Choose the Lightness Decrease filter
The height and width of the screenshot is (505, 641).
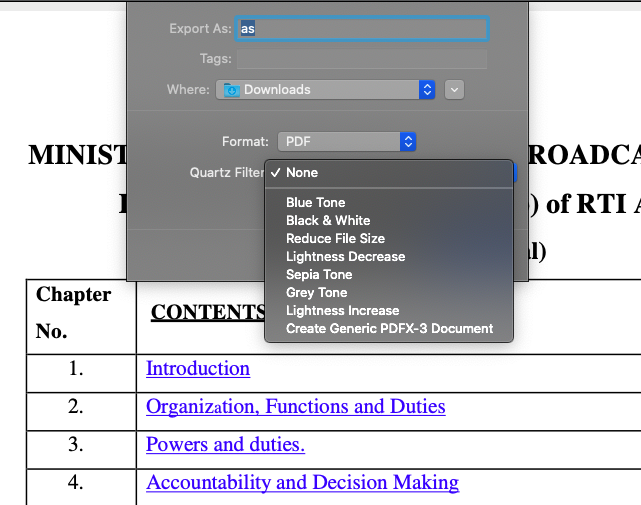pyautogui.click(x=389, y=256)
